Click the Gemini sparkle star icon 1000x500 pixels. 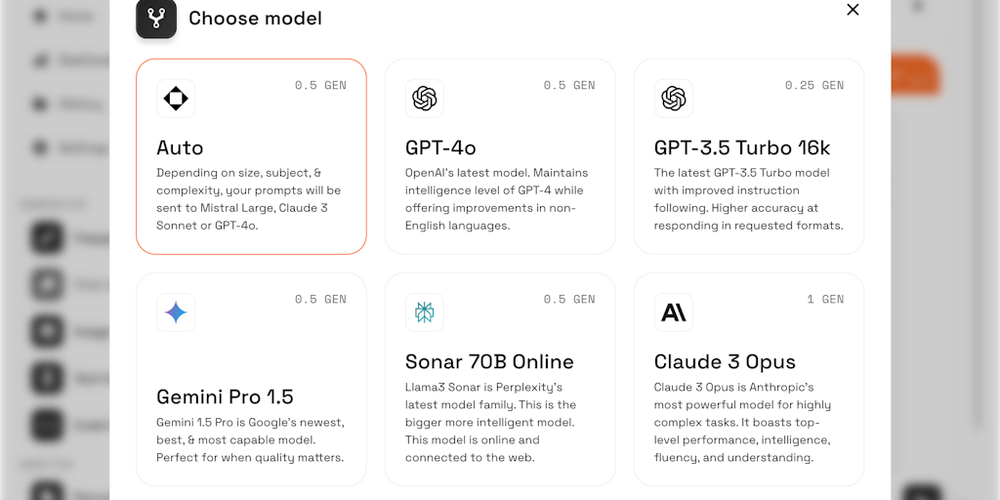tap(175, 312)
